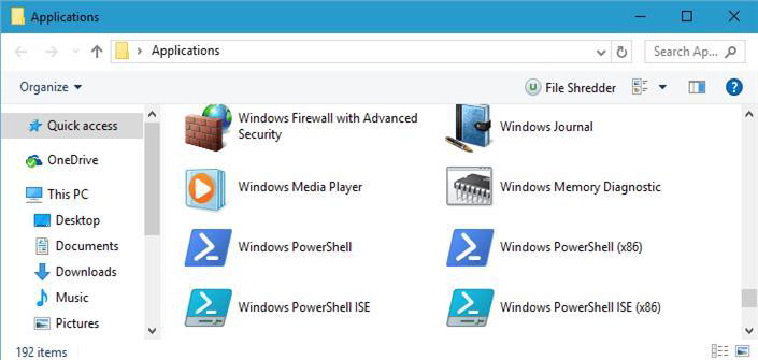
Task: Expand the address bar history dropdown
Action: (x=602, y=52)
